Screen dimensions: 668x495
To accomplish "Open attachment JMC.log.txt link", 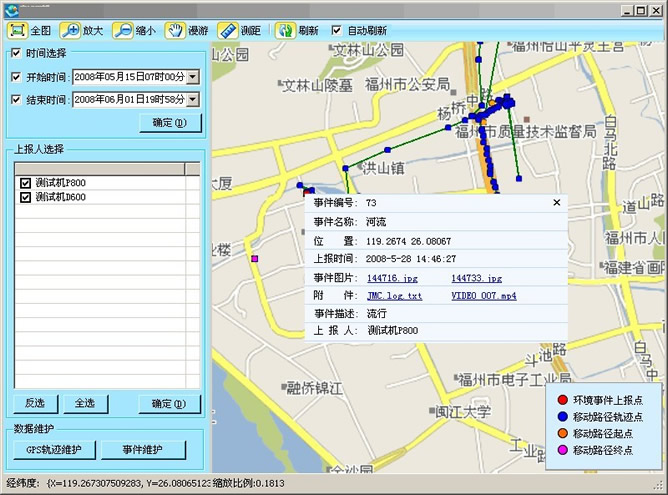I will (394, 296).
